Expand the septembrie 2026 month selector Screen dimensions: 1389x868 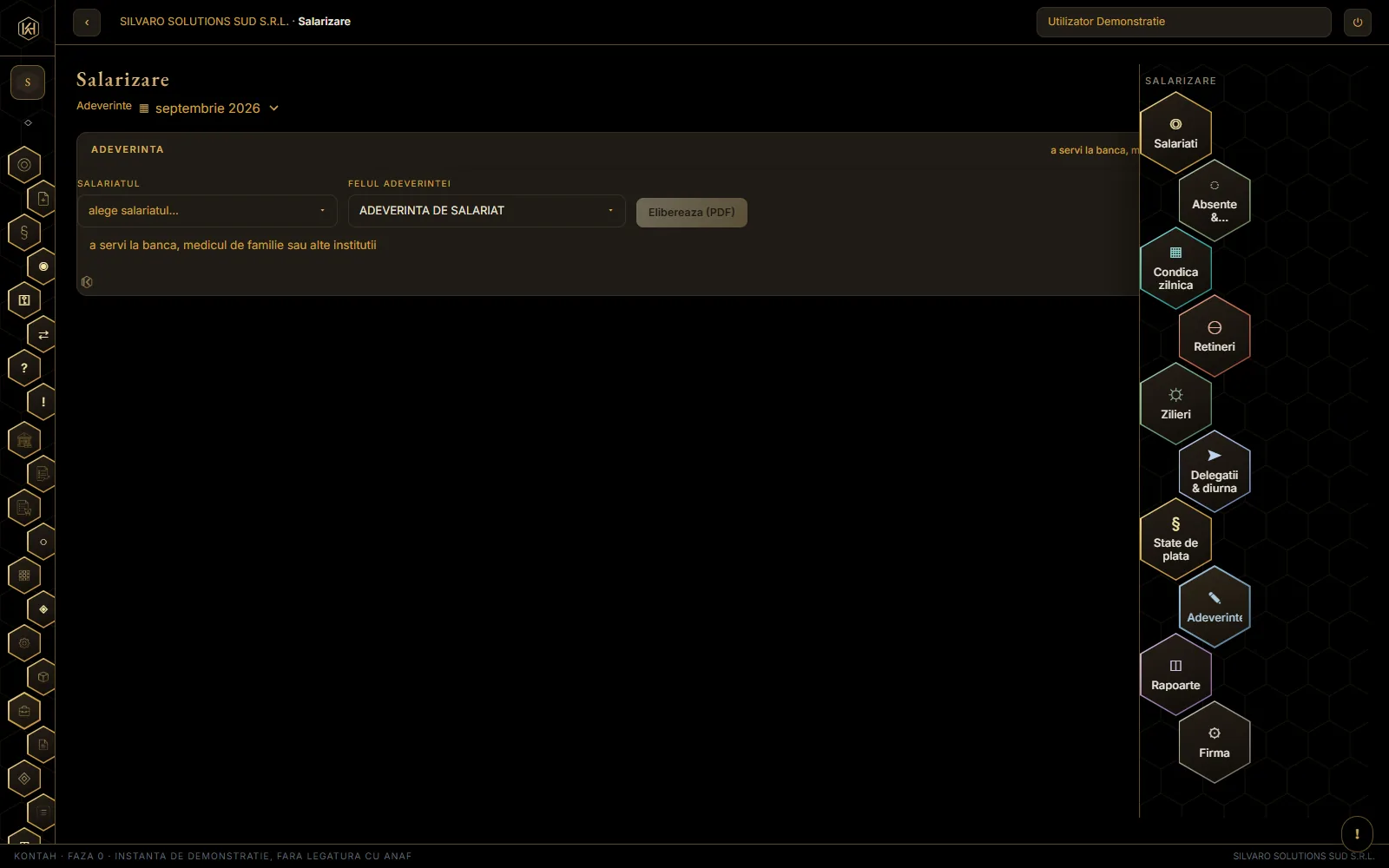(209, 108)
